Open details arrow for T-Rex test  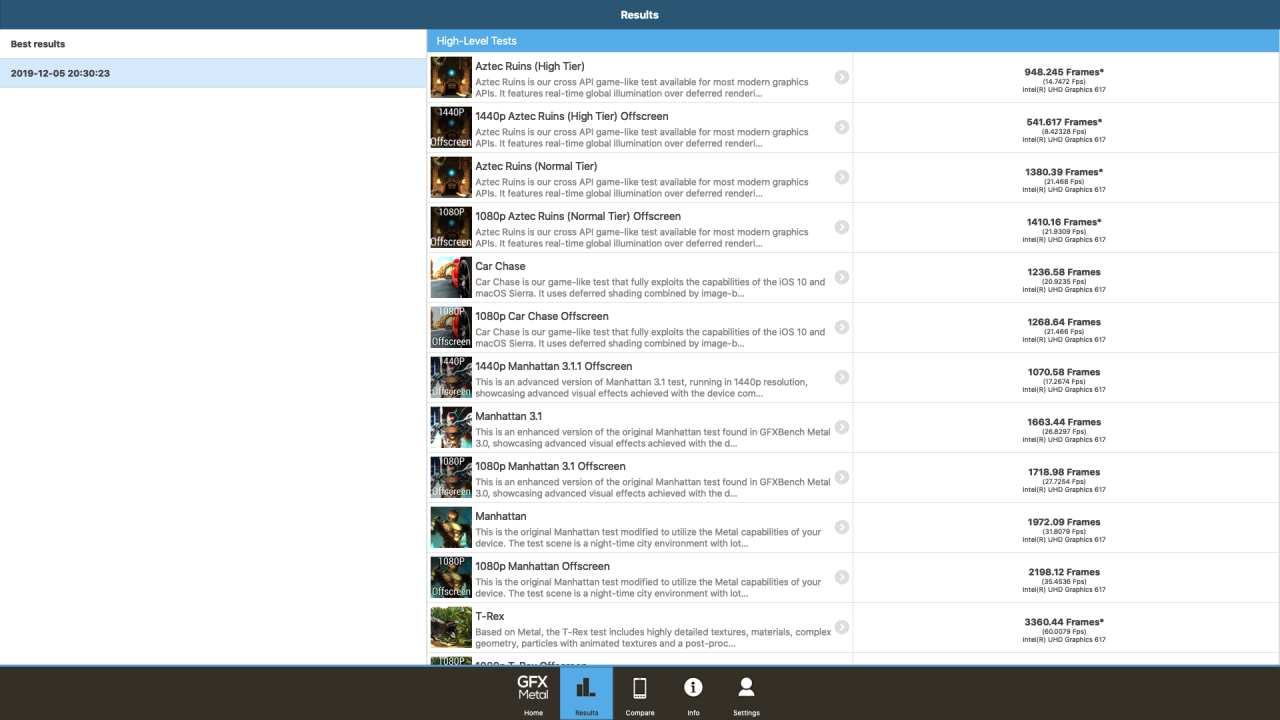pyautogui.click(x=842, y=627)
